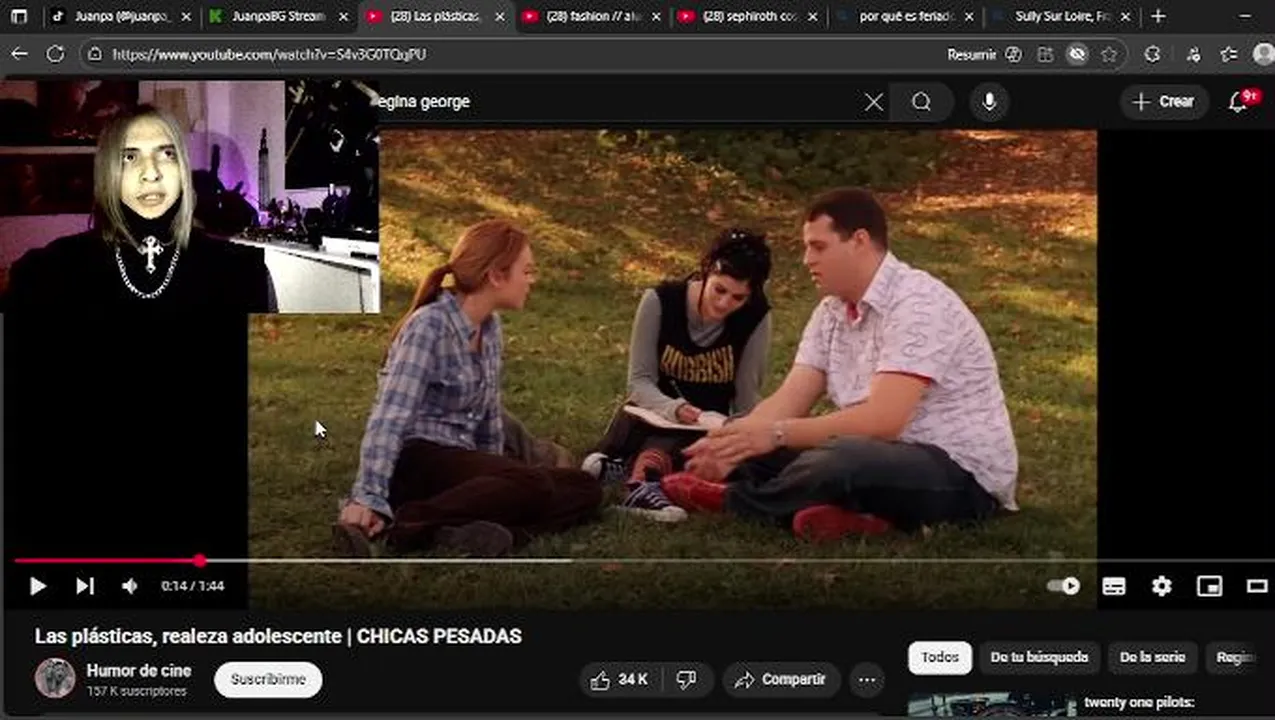Open the Copilot icon in the toolbar
The width and height of the screenshot is (1275, 720).
1014,55
